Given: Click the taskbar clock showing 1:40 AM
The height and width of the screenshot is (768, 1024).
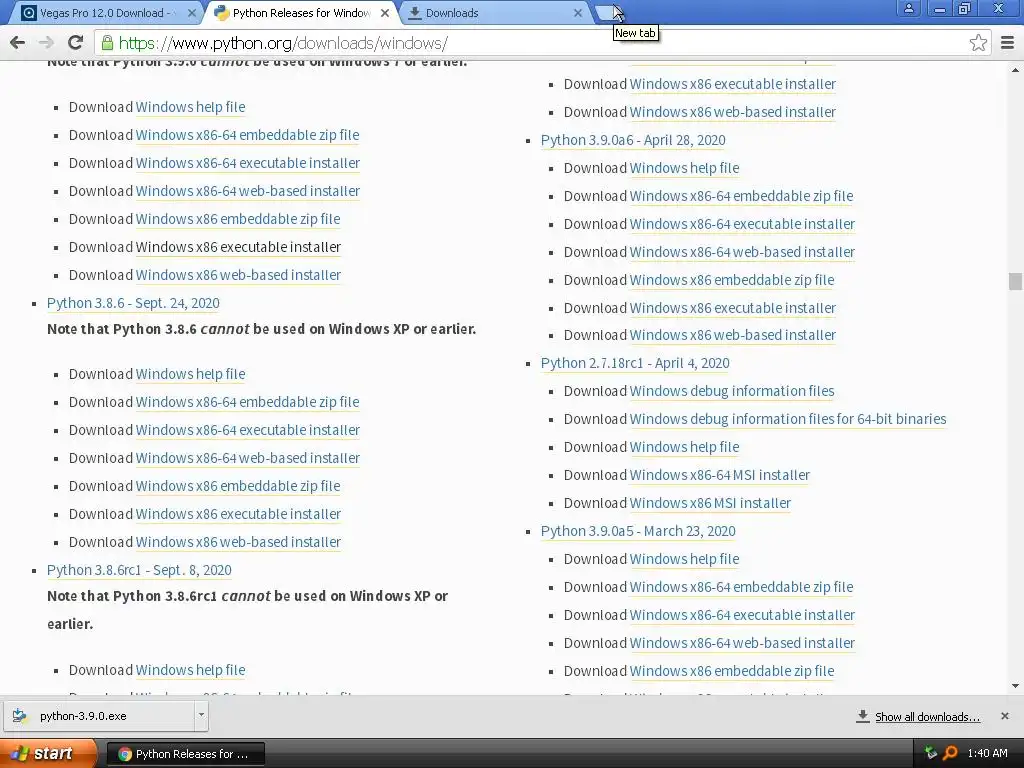Looking at the screenshot, I should click(x=987, y=754).
